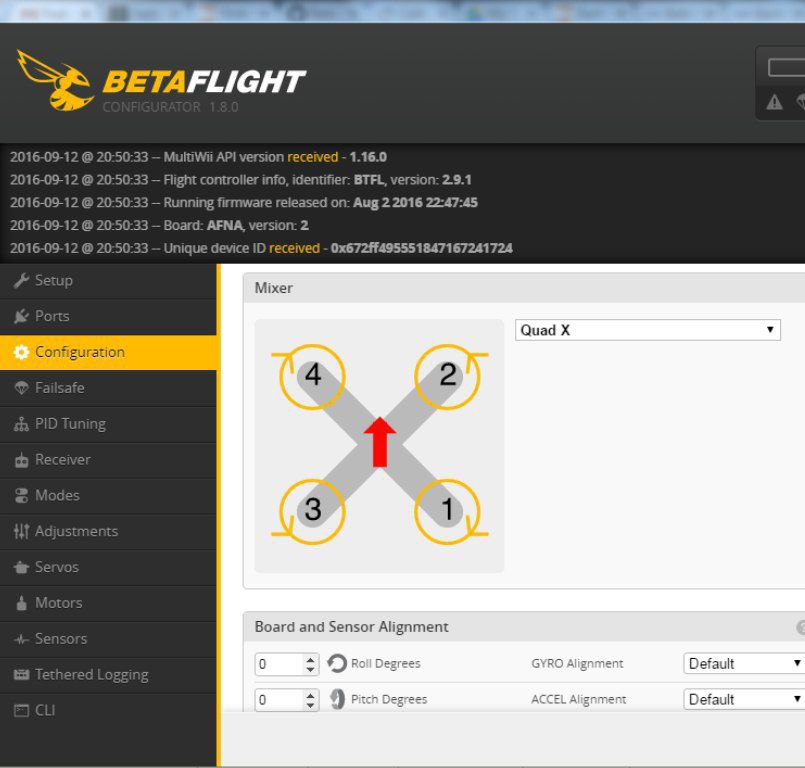
Task: Open the CLI tab
Action: 47,711
